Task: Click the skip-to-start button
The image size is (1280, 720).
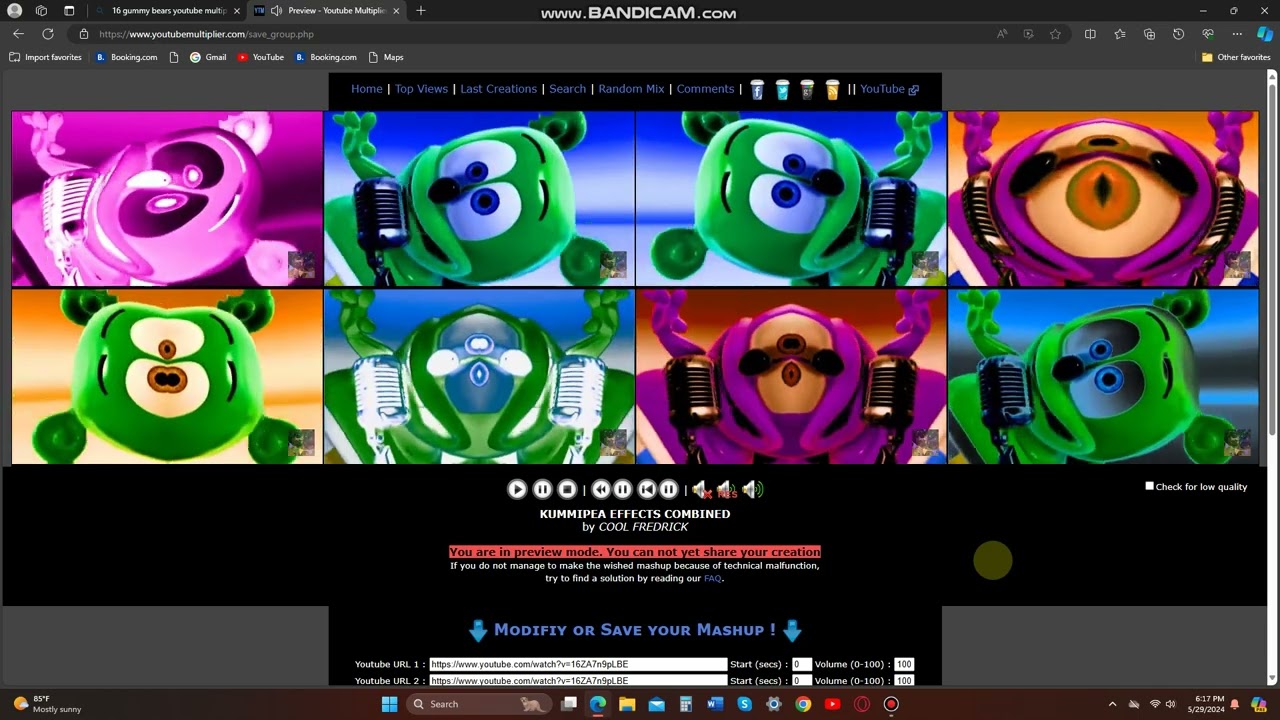Action: (x=647, y=489)
